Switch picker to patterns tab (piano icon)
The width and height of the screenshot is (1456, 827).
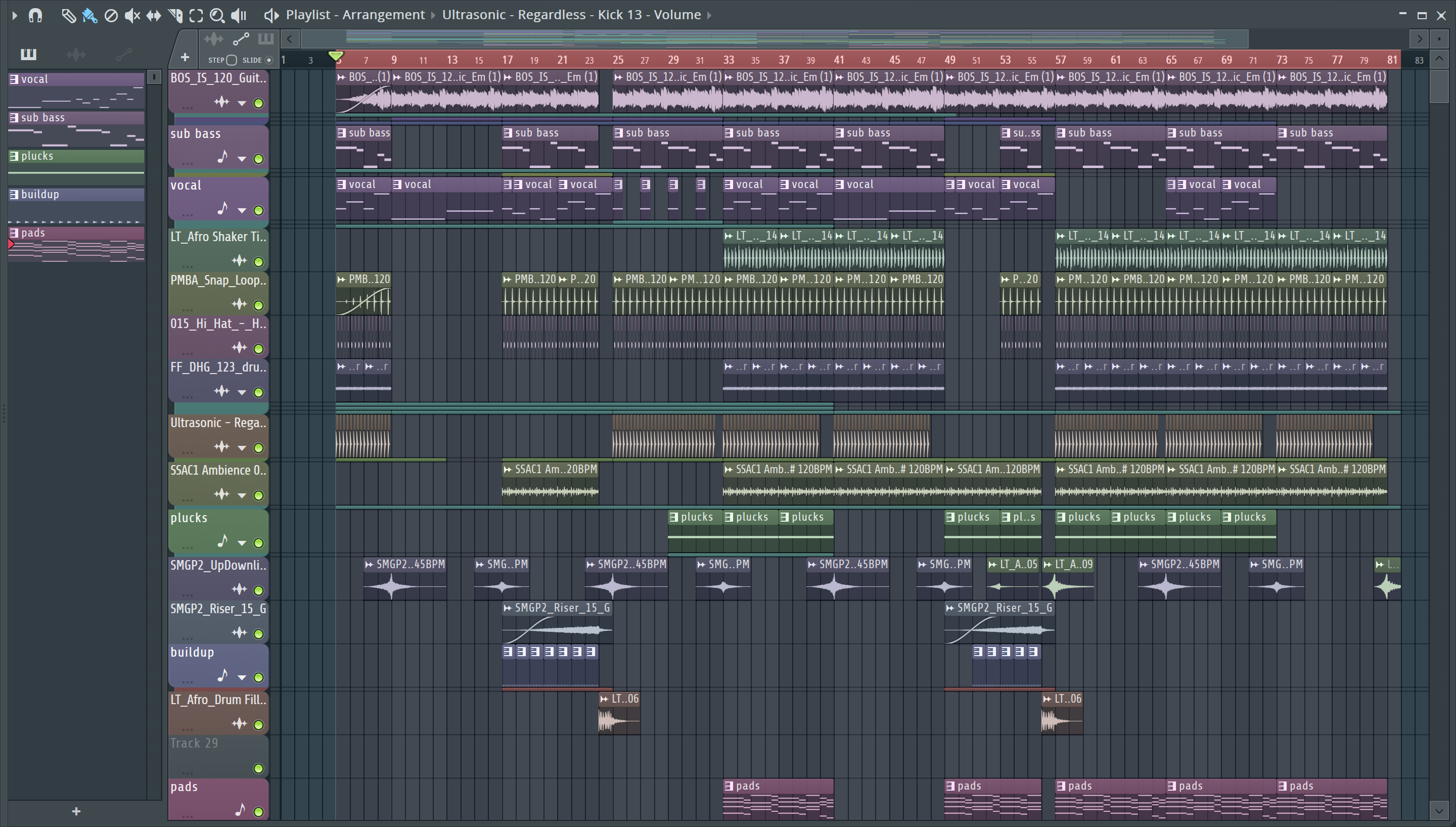[28, 55]
